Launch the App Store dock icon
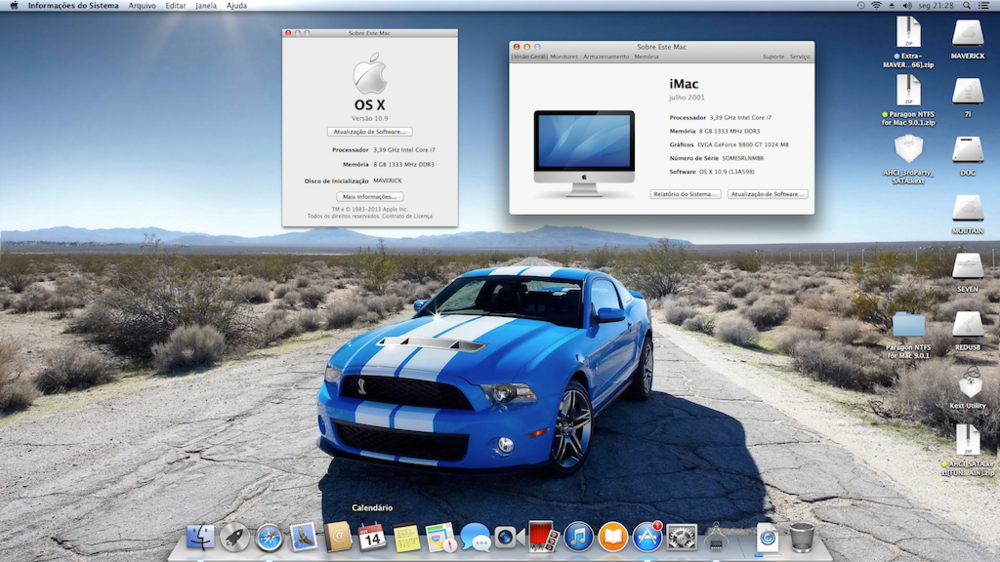Viewport: 1000px width, 562px height. tap(647, 538)
